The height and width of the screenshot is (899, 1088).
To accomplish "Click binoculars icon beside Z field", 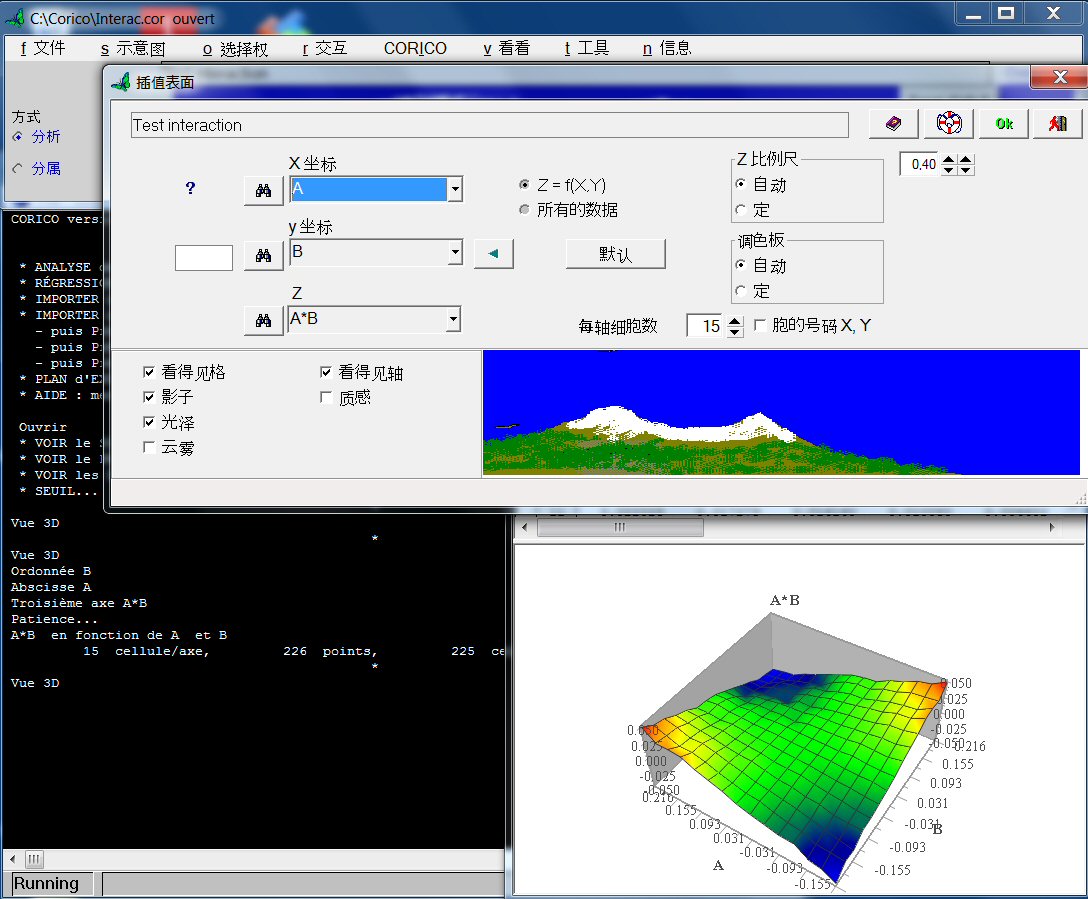I will (x=263, y=320).
